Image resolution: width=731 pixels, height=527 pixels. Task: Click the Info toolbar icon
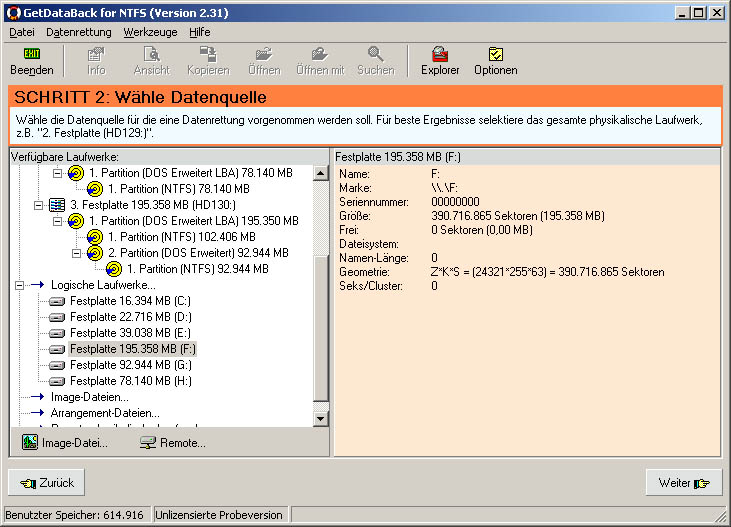pos(96,54)
